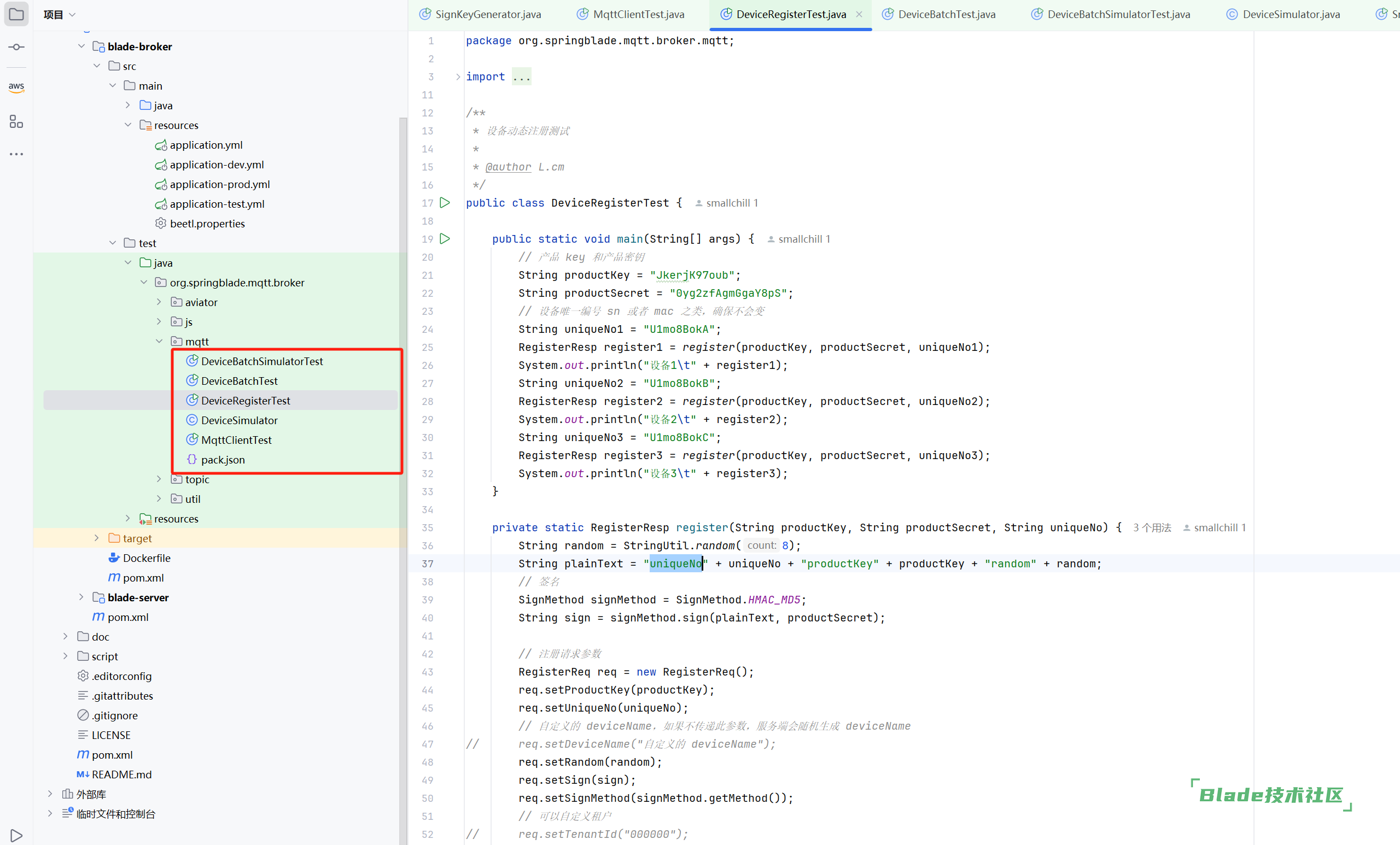Click the .editorconfig gear icon
Screen dimensions: 1400x845
[83, 676]
